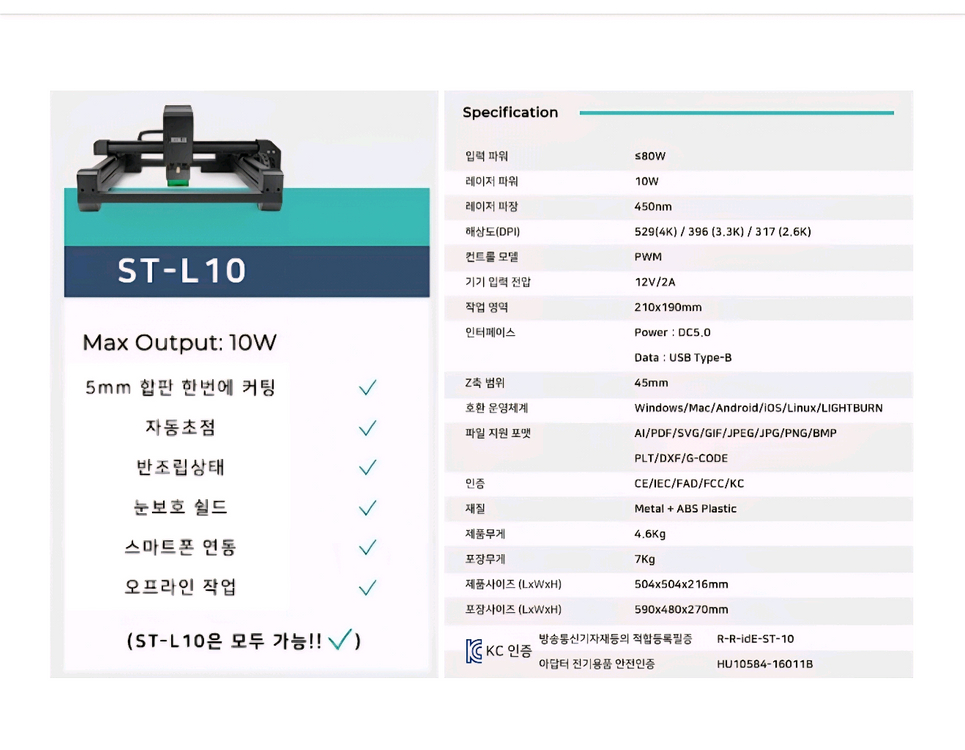Toggle the checkmark next to 오프라인 작업
Viewport: 965px width, 750px height.
367,587
